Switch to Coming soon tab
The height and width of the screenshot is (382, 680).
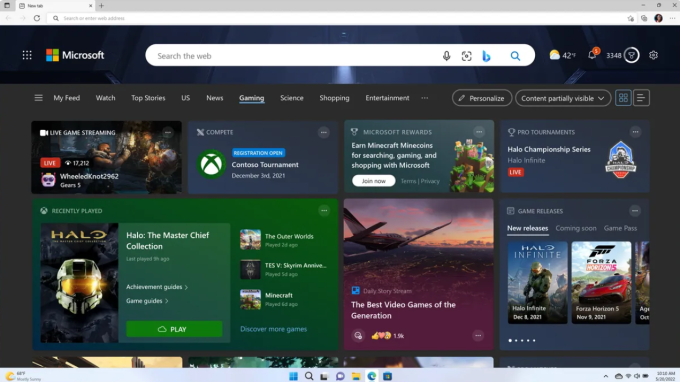pyautogui.click(x=576, y=229)
